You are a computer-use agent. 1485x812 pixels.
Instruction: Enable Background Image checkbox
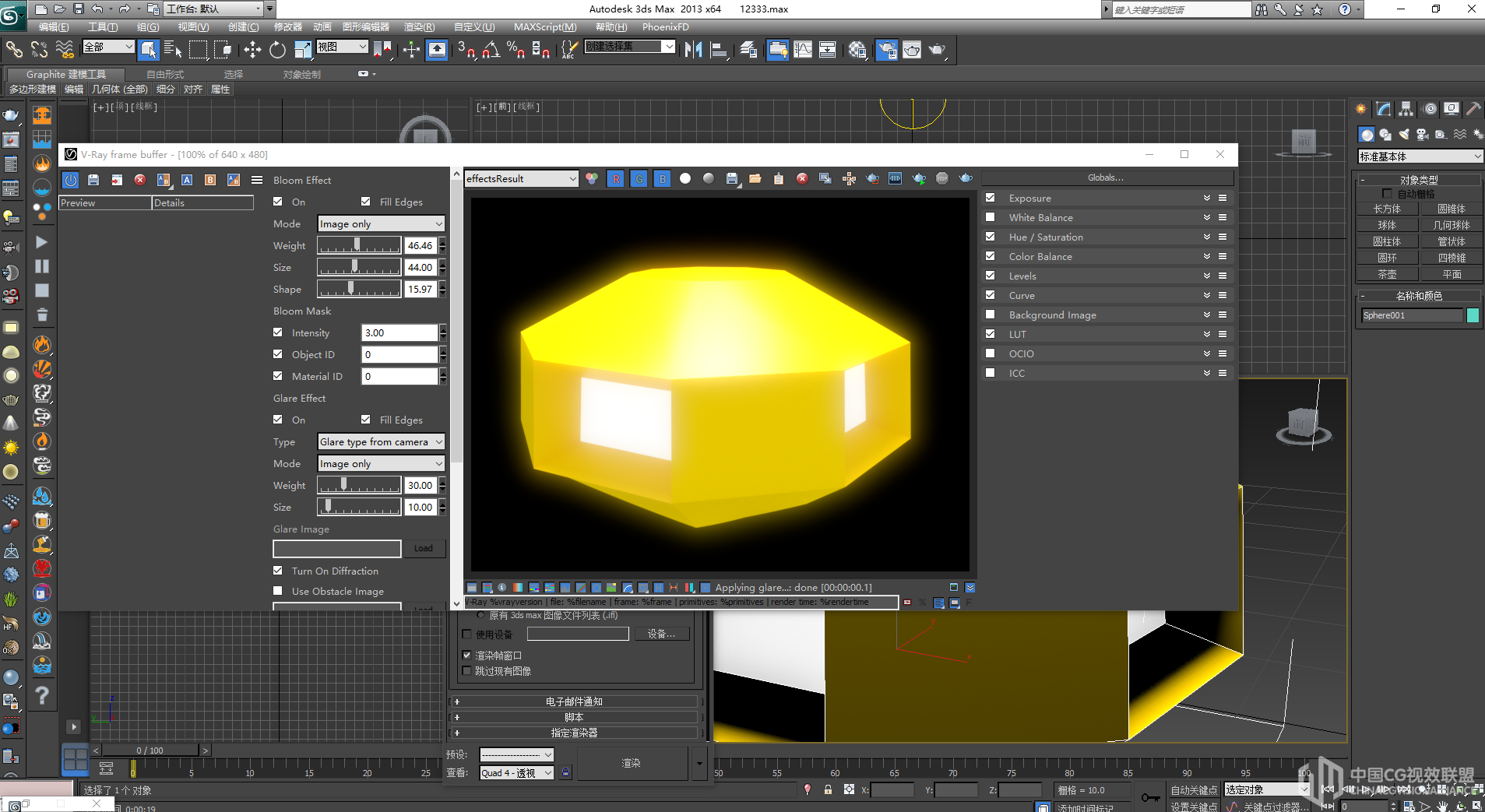991,315
